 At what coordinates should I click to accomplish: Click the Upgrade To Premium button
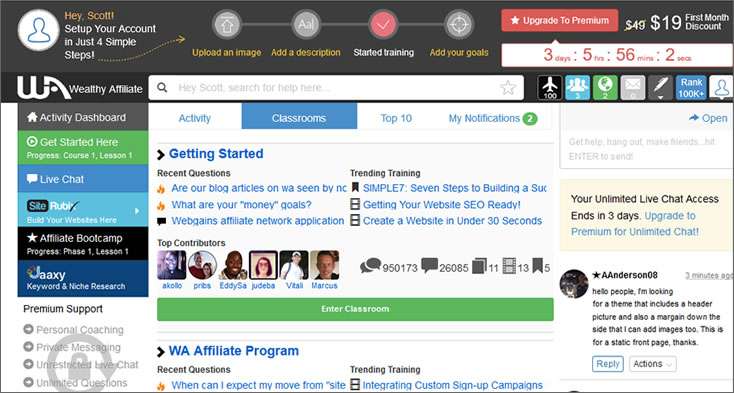tap(559, 21)
